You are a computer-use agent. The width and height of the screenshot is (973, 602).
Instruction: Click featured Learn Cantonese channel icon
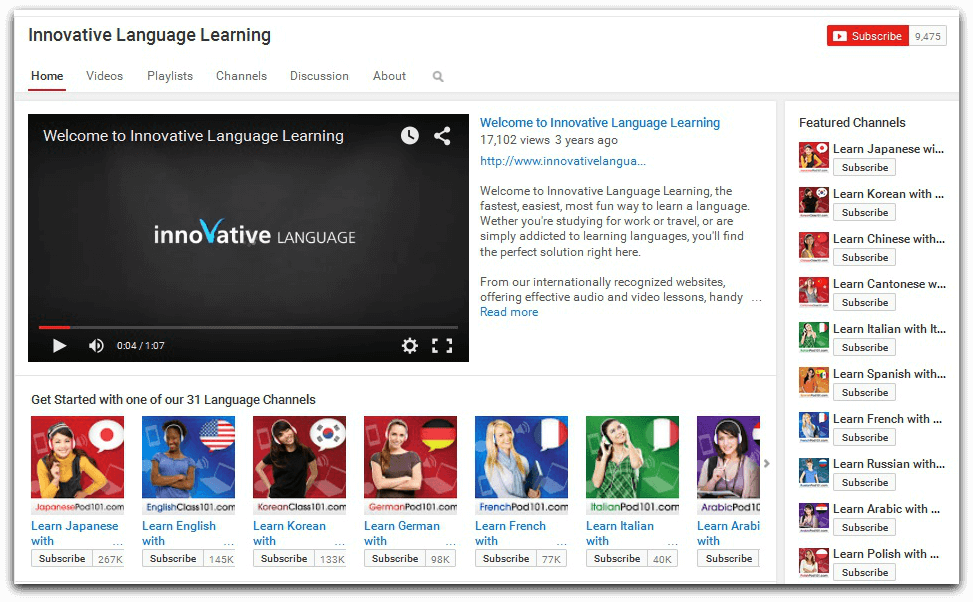tap(814, 292)
